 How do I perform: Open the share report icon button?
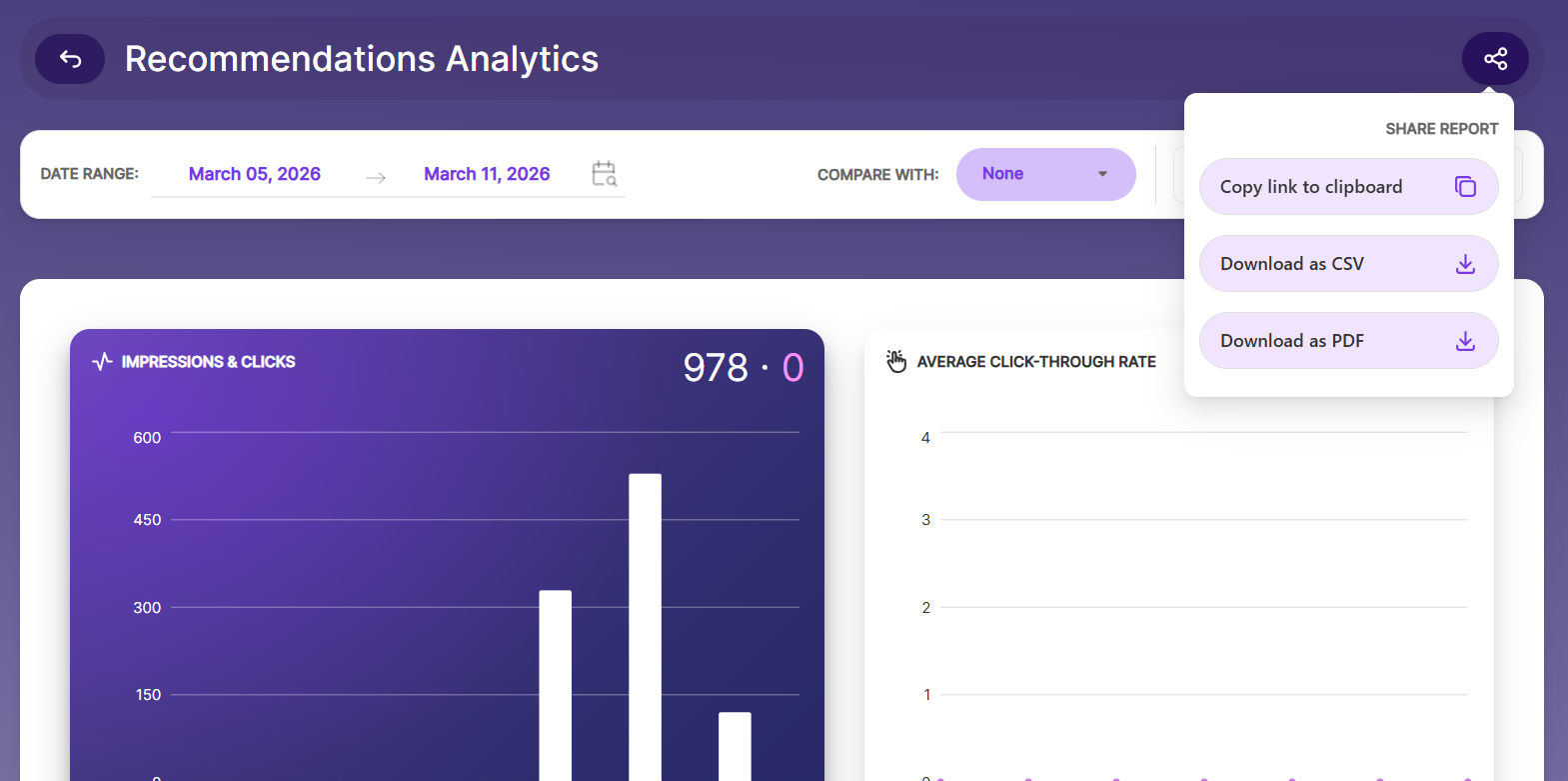[1495, 59]
